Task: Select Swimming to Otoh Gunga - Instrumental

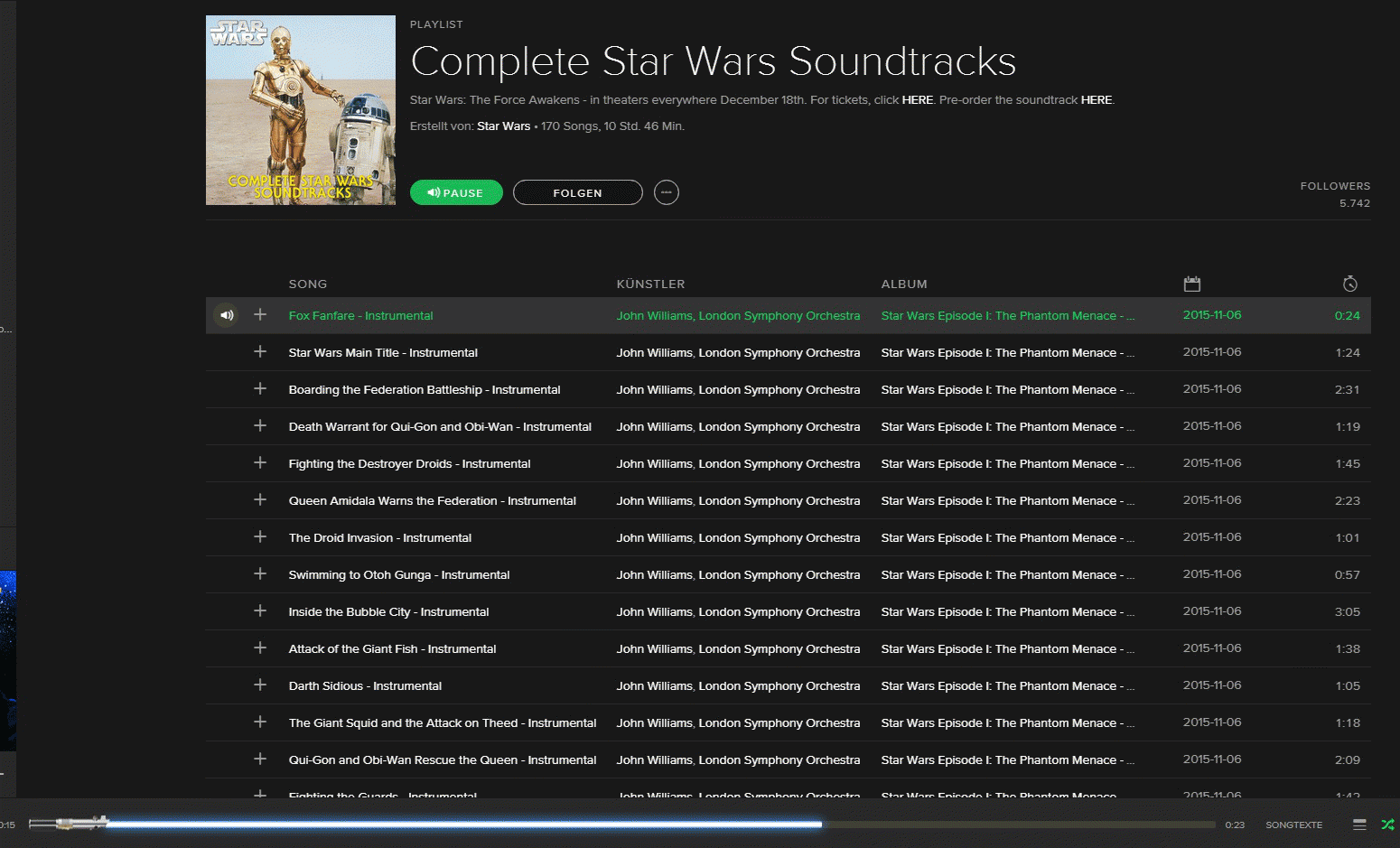Action: coord(398,575)
